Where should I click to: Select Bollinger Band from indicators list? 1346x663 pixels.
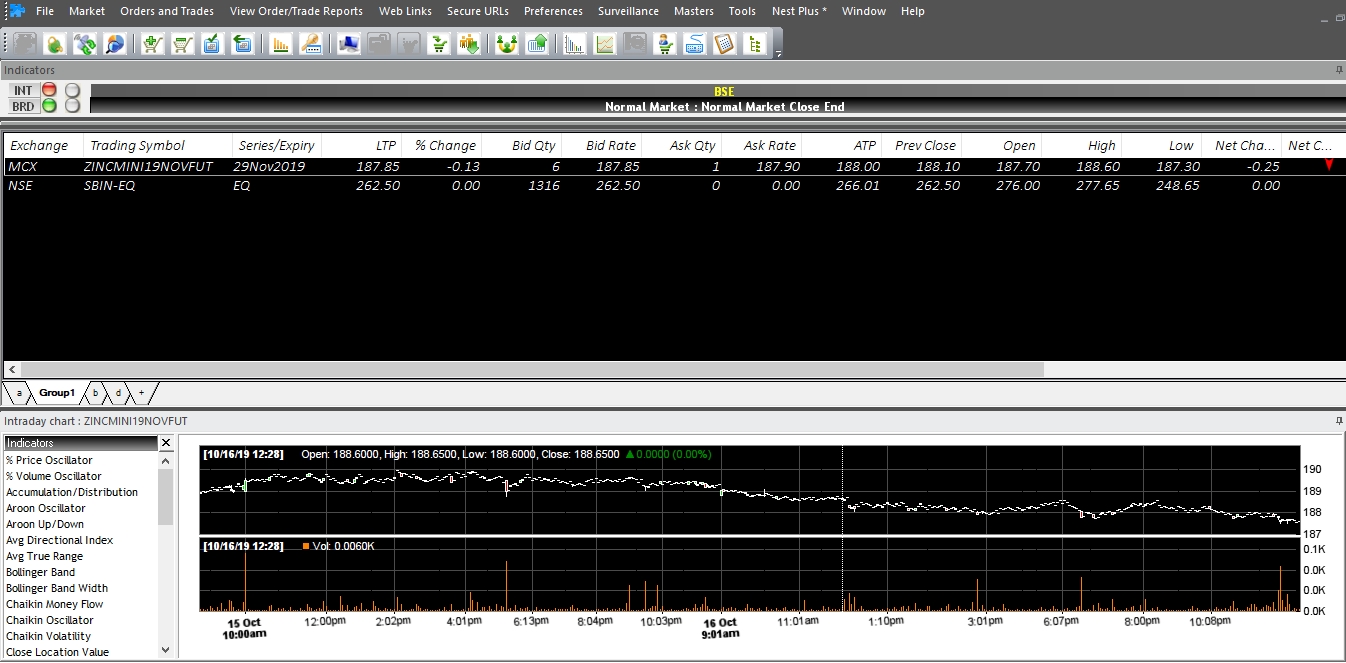[x=41, y=572]
